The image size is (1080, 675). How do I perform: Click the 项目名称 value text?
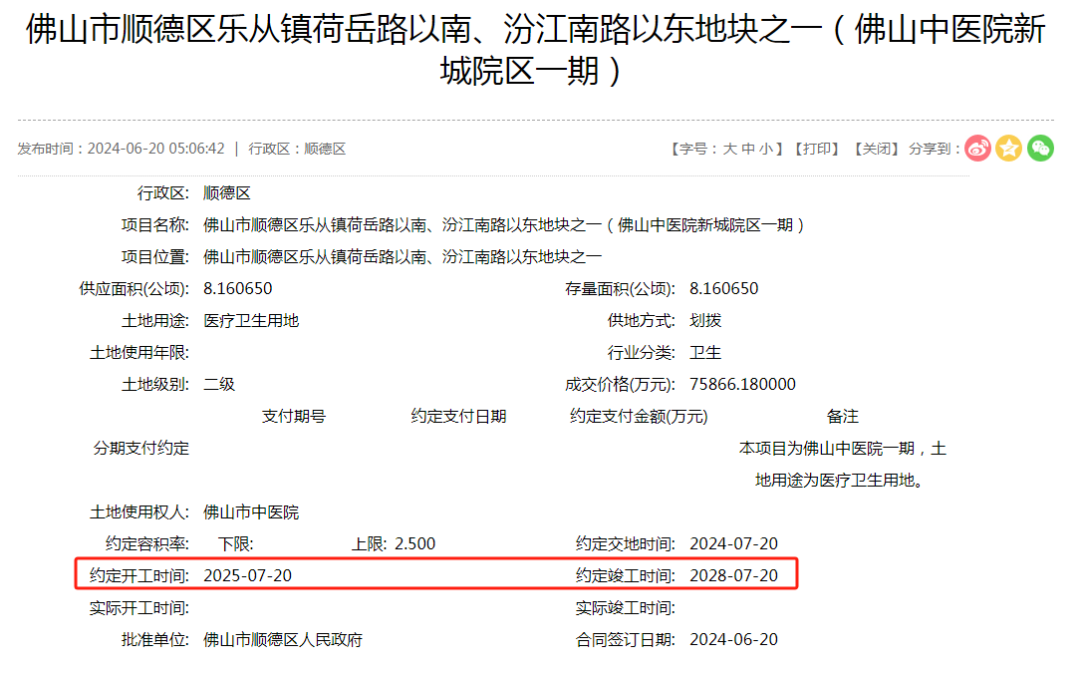coord(503,225)
